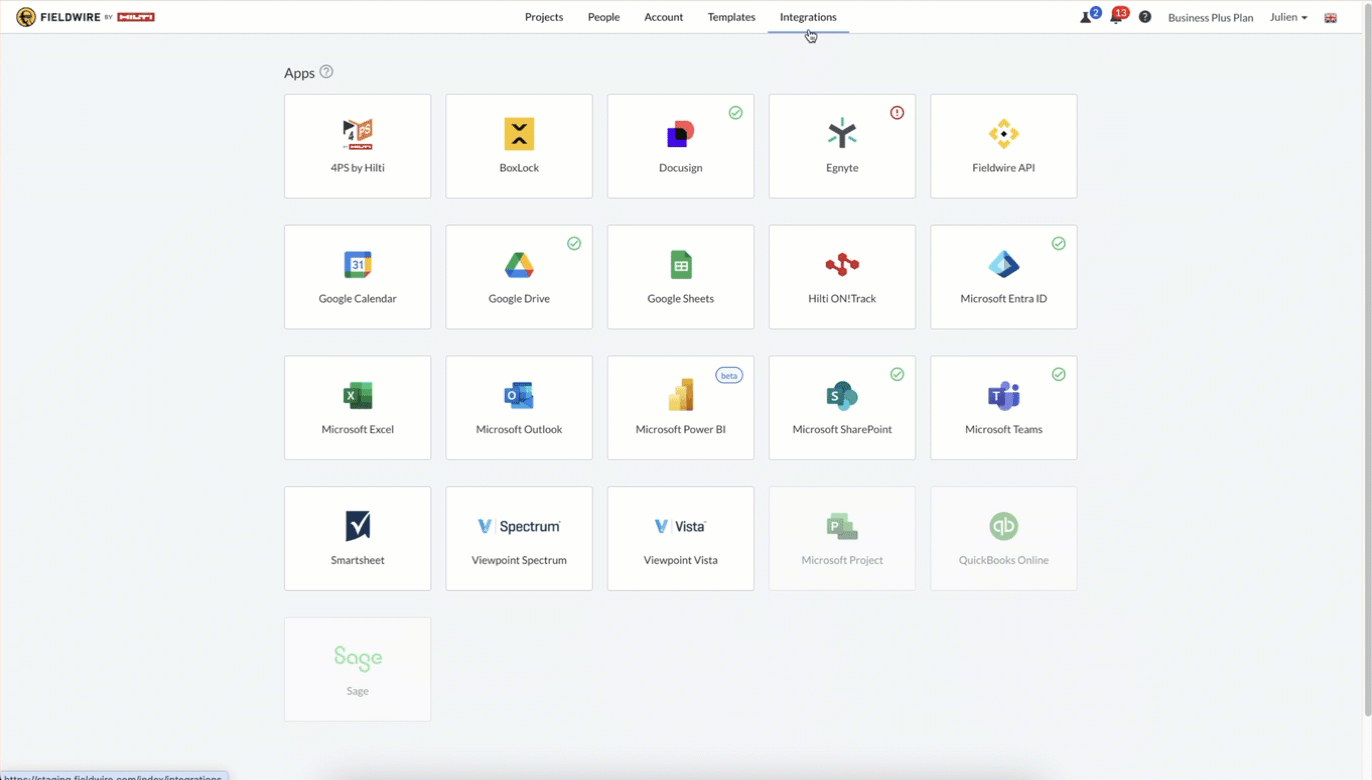1372x780 pixels.
Task: Expand the Julien user dropdown
Action: pos(1288,17)
